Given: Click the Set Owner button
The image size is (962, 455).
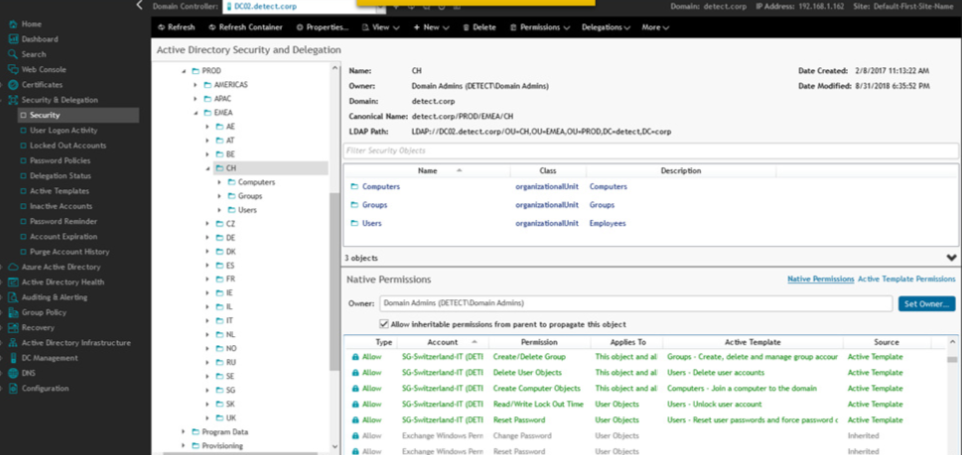Looking at the screenshot, I should click(x=926, y=303).
